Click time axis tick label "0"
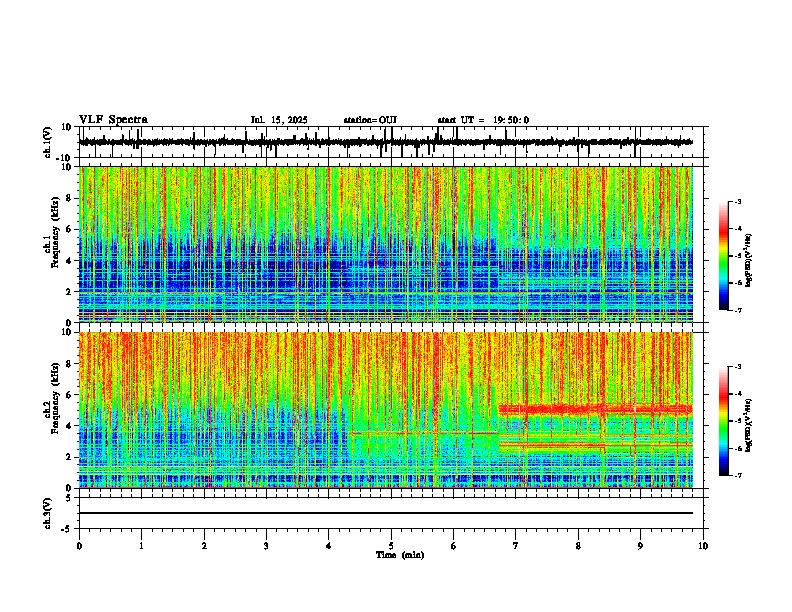792x612 pixels. (x=79, y=546)
